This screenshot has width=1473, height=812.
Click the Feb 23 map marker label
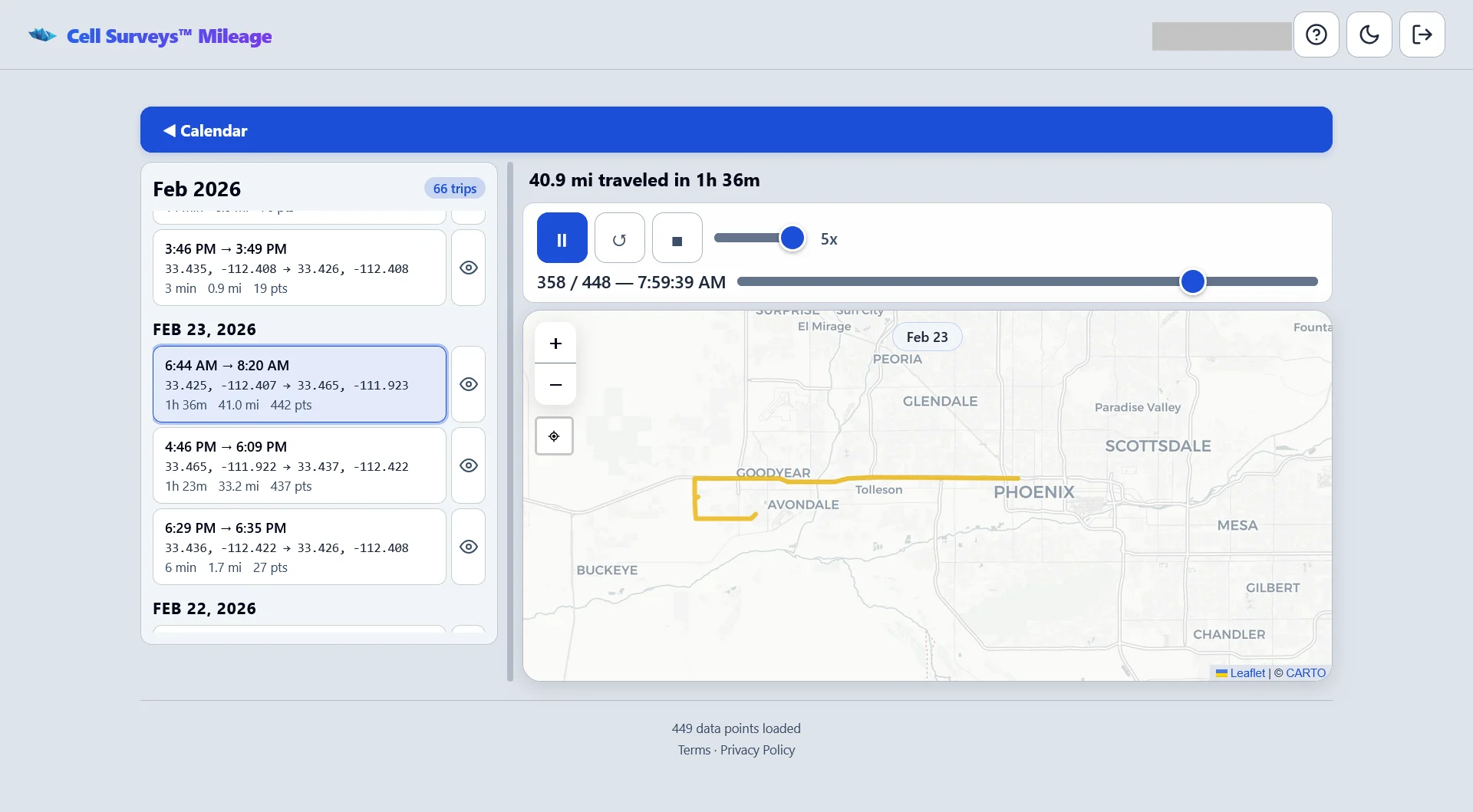click(927, 337)
